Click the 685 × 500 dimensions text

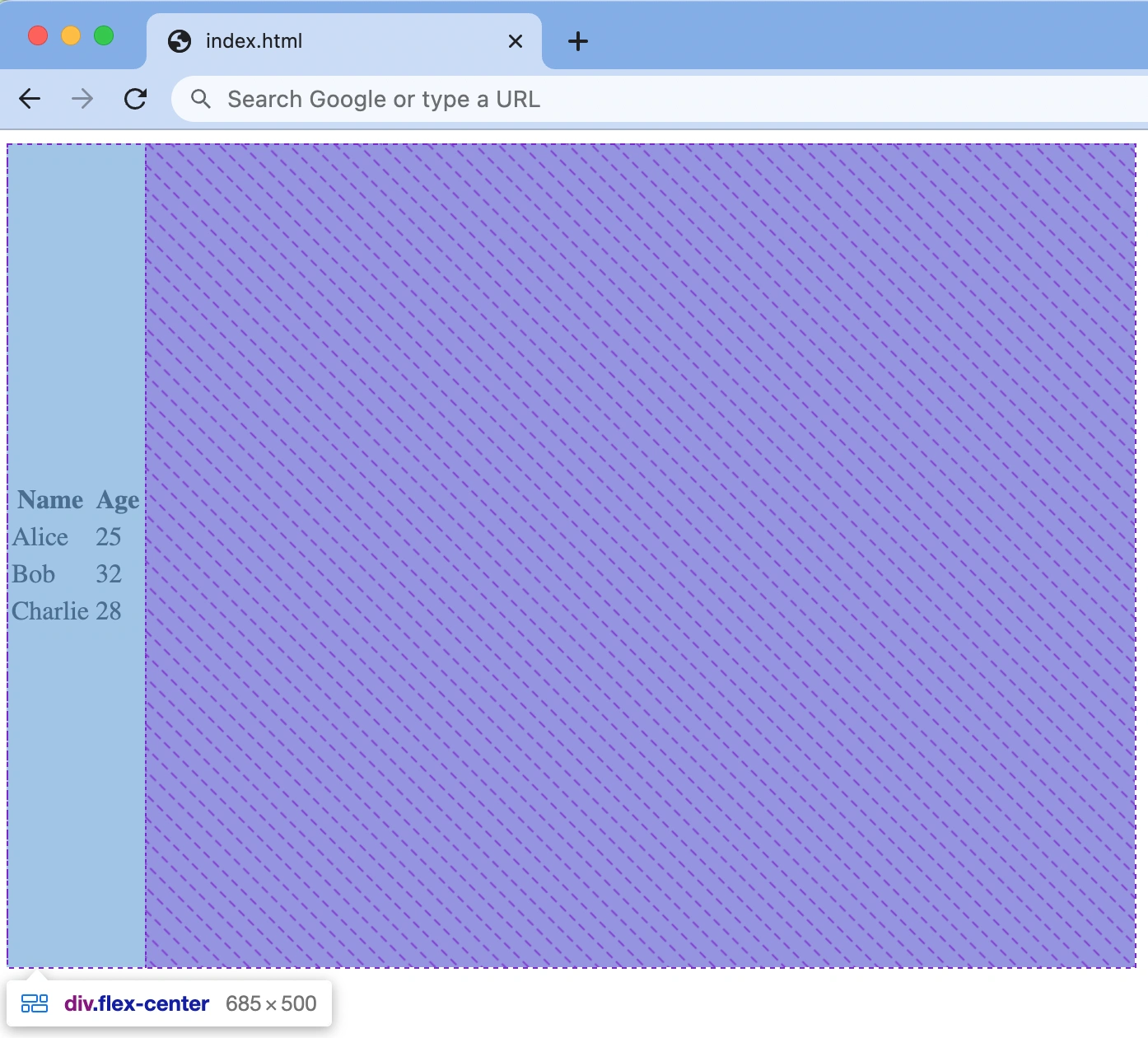(271, 1003)
